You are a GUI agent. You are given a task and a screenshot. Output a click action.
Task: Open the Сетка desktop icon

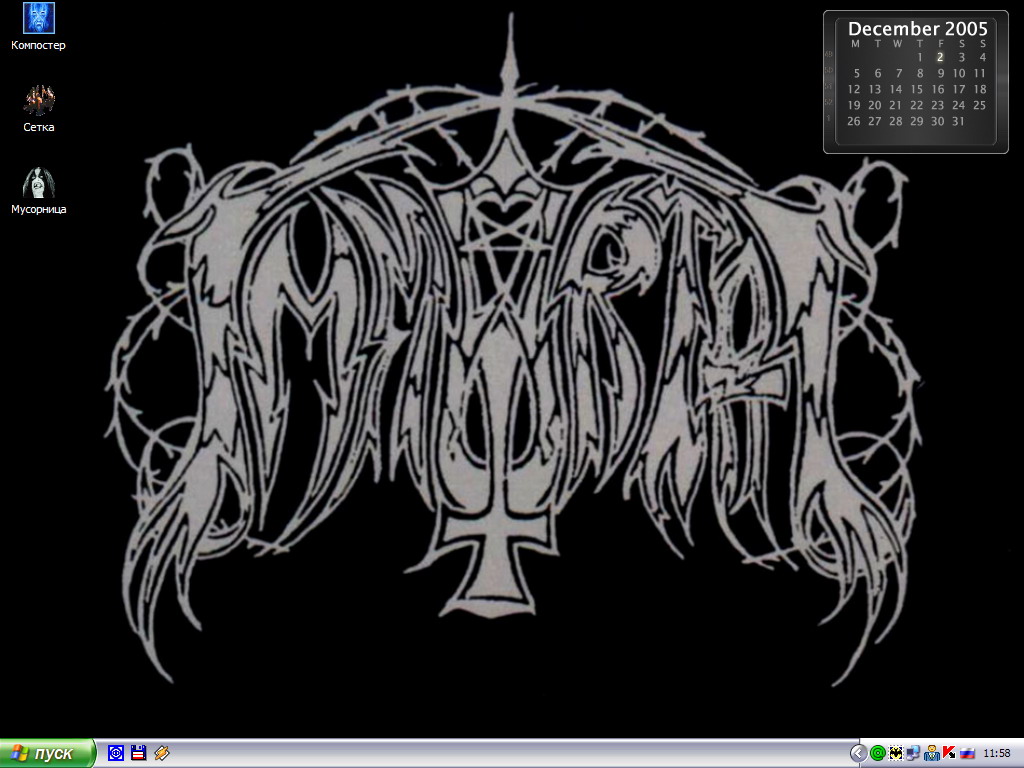click(39, 109)
